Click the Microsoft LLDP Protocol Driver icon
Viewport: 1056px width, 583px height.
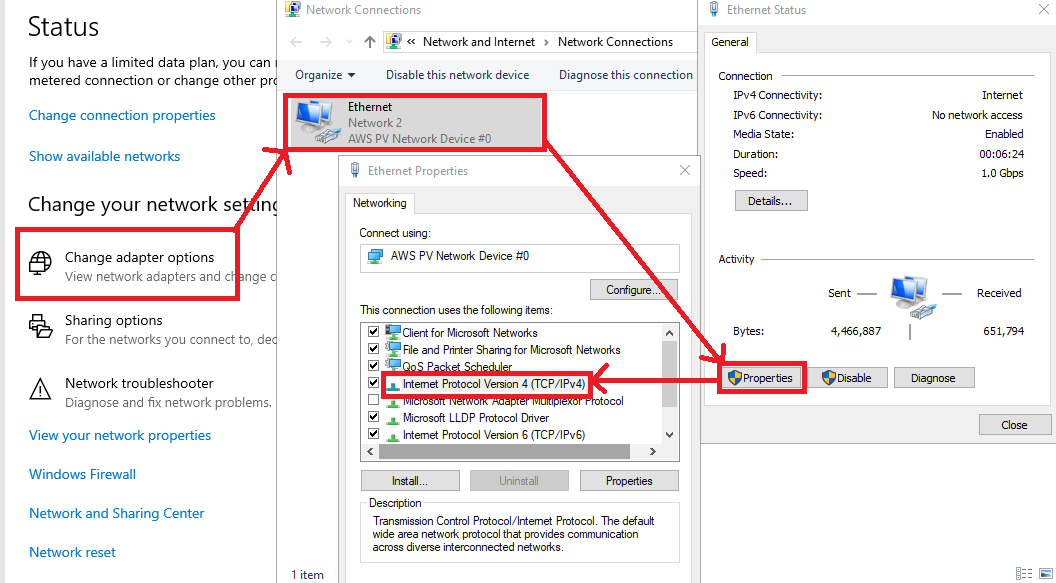pyautogui.click(x=393, y=418)
